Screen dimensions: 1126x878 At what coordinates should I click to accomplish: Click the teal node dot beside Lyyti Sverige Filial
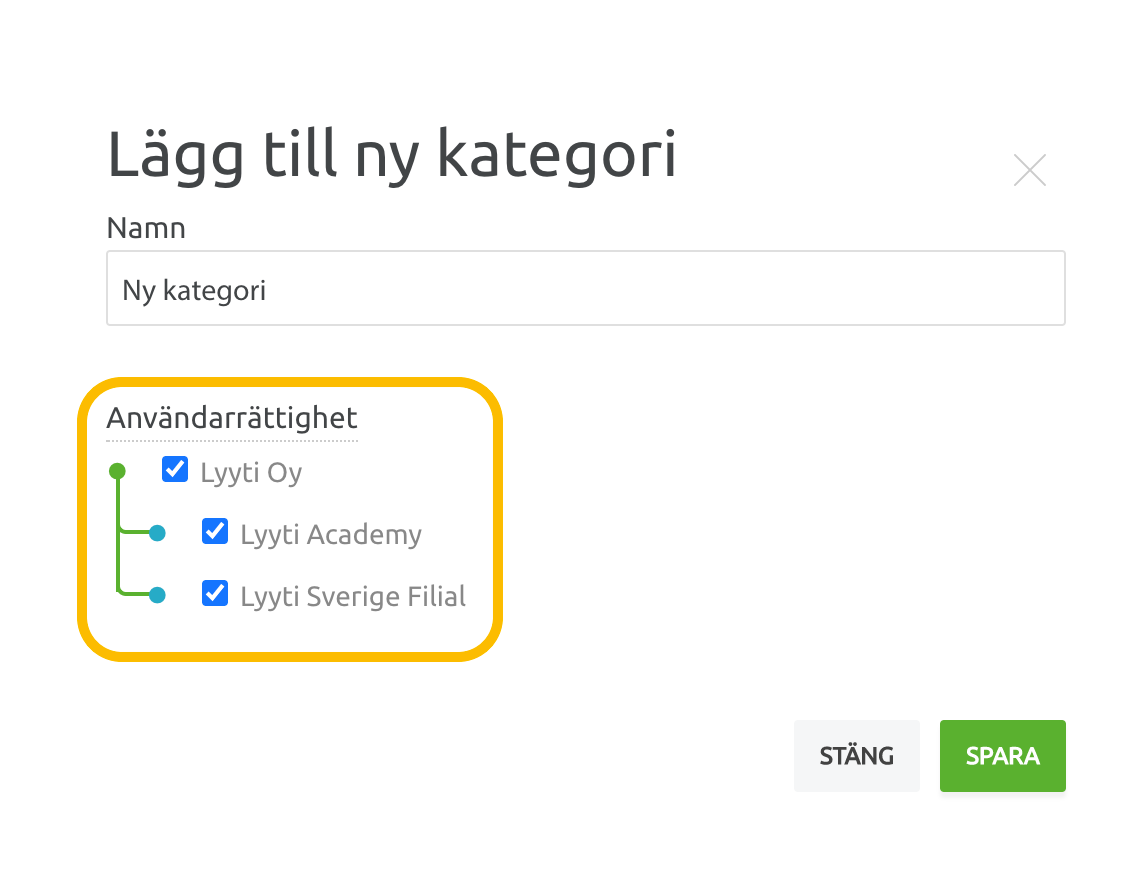point(157,594)
